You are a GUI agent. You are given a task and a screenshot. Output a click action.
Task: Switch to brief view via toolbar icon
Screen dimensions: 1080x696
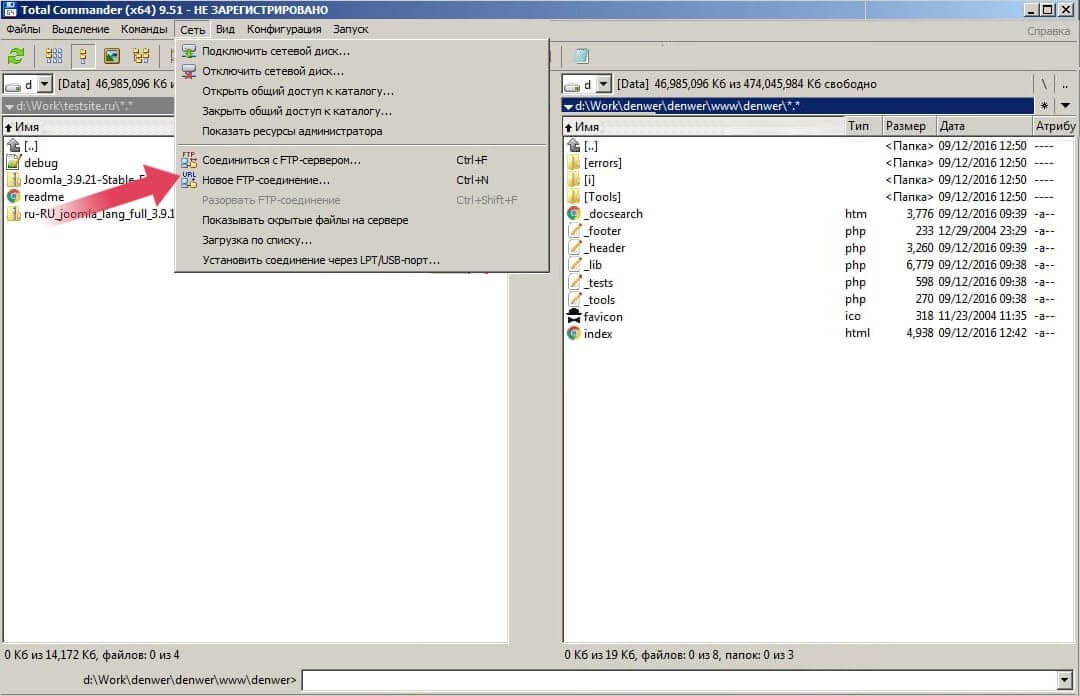[x=54, y=56]
